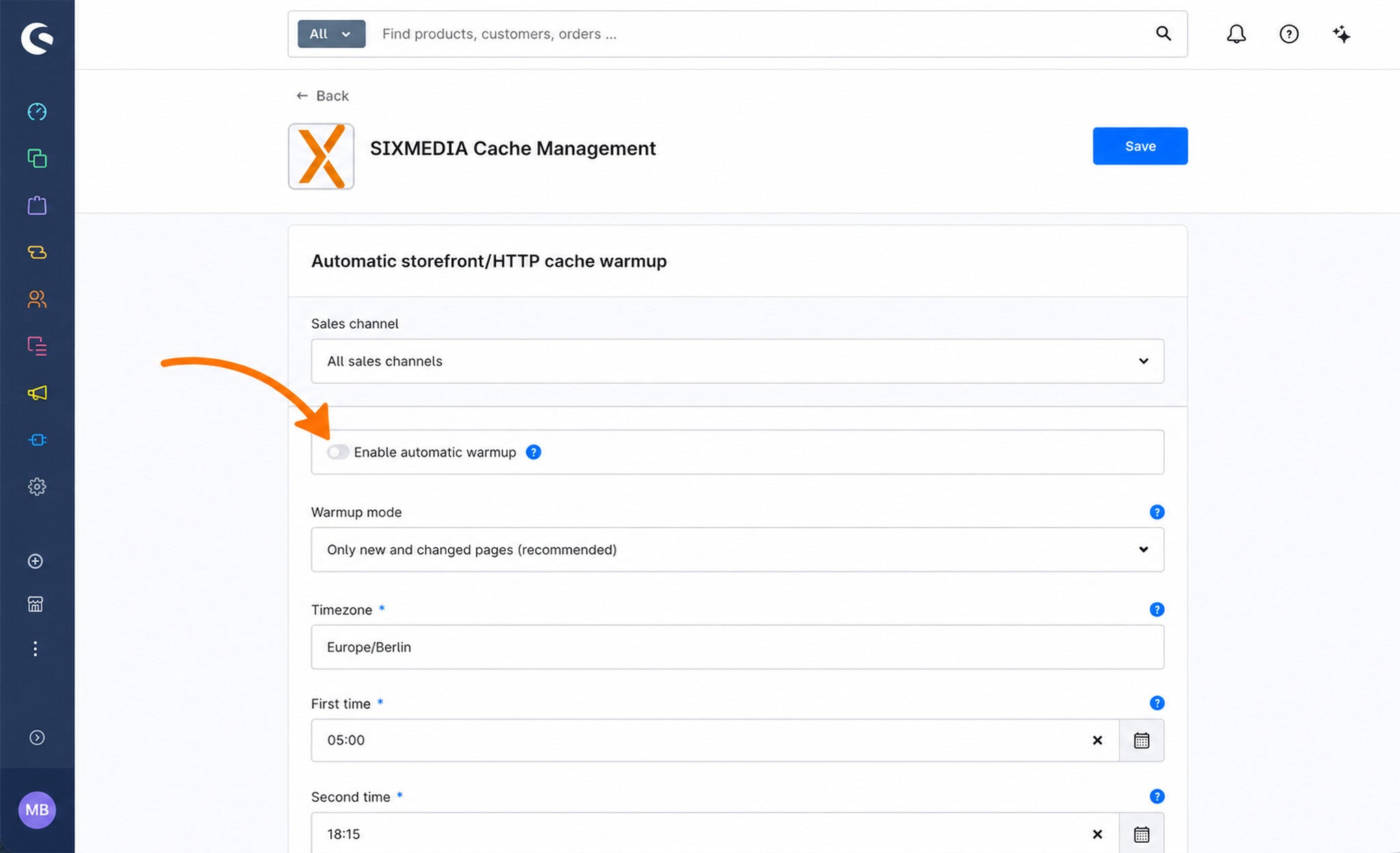The height and width of the screenshot is (853, 1400).
Task: Open time picker for First time
Action: click(x=1142, y=740)
